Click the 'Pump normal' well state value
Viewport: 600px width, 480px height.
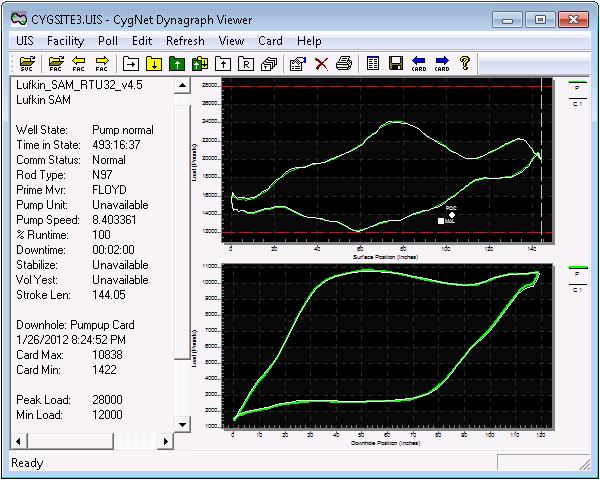click(x=123, y=130)
